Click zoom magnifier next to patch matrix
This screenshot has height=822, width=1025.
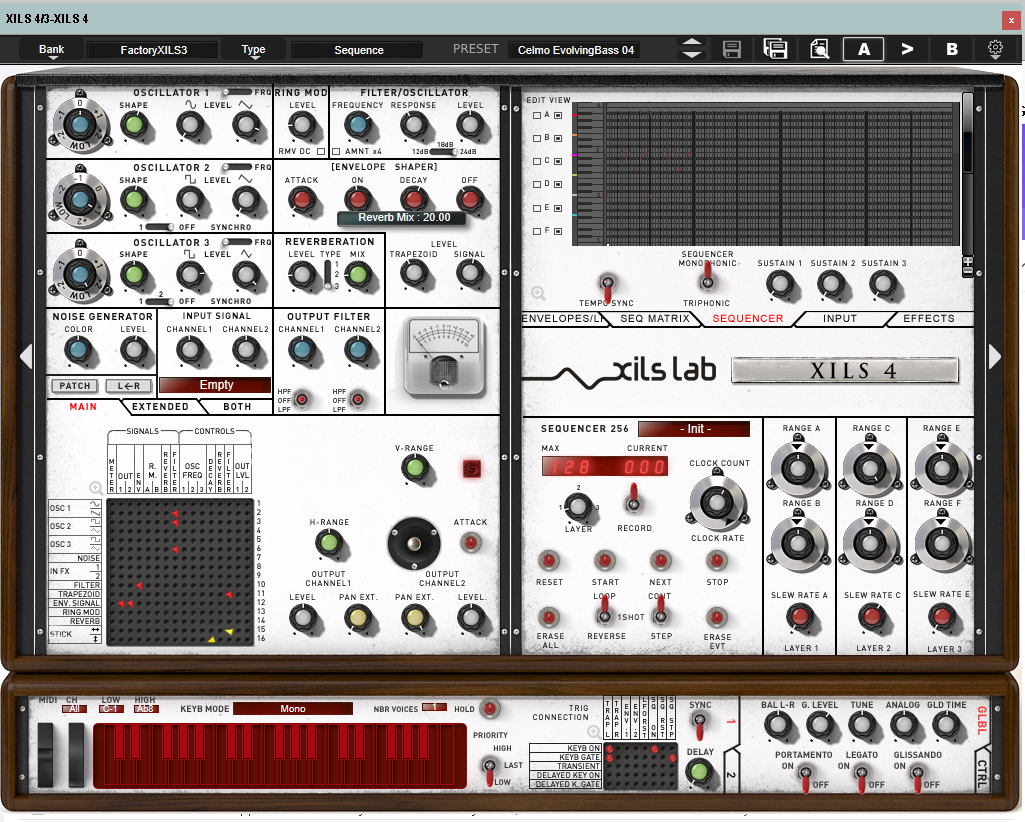point(95,487)
